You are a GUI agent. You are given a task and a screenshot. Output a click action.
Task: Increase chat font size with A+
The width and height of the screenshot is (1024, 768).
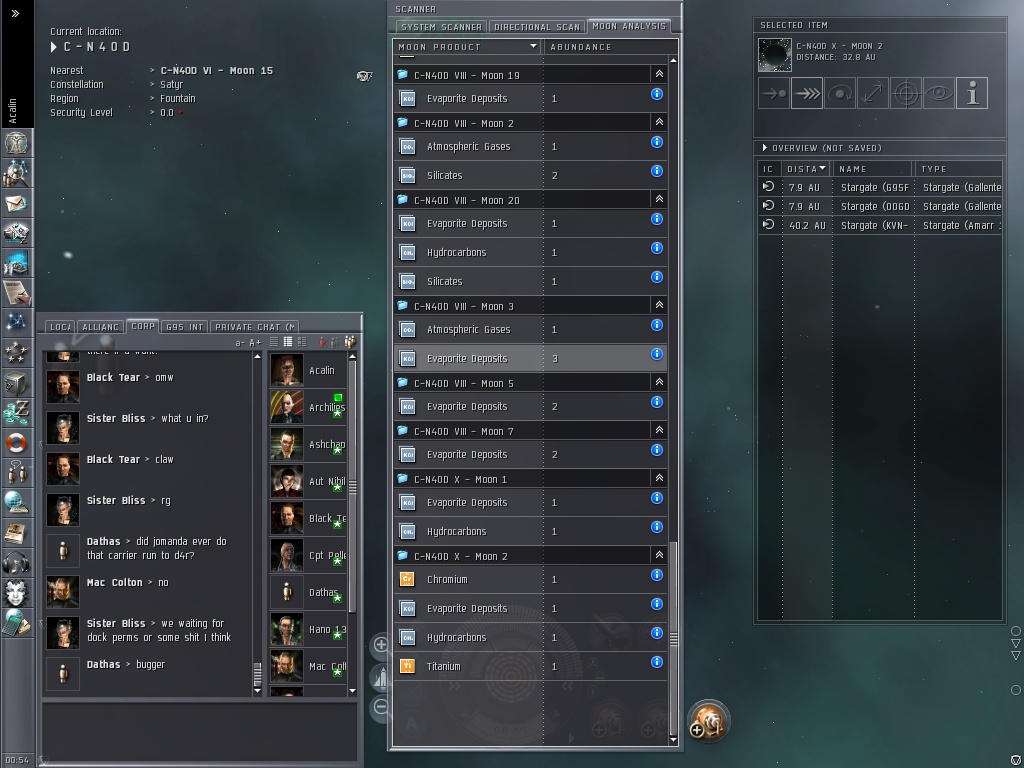click(x=255, y=342)
